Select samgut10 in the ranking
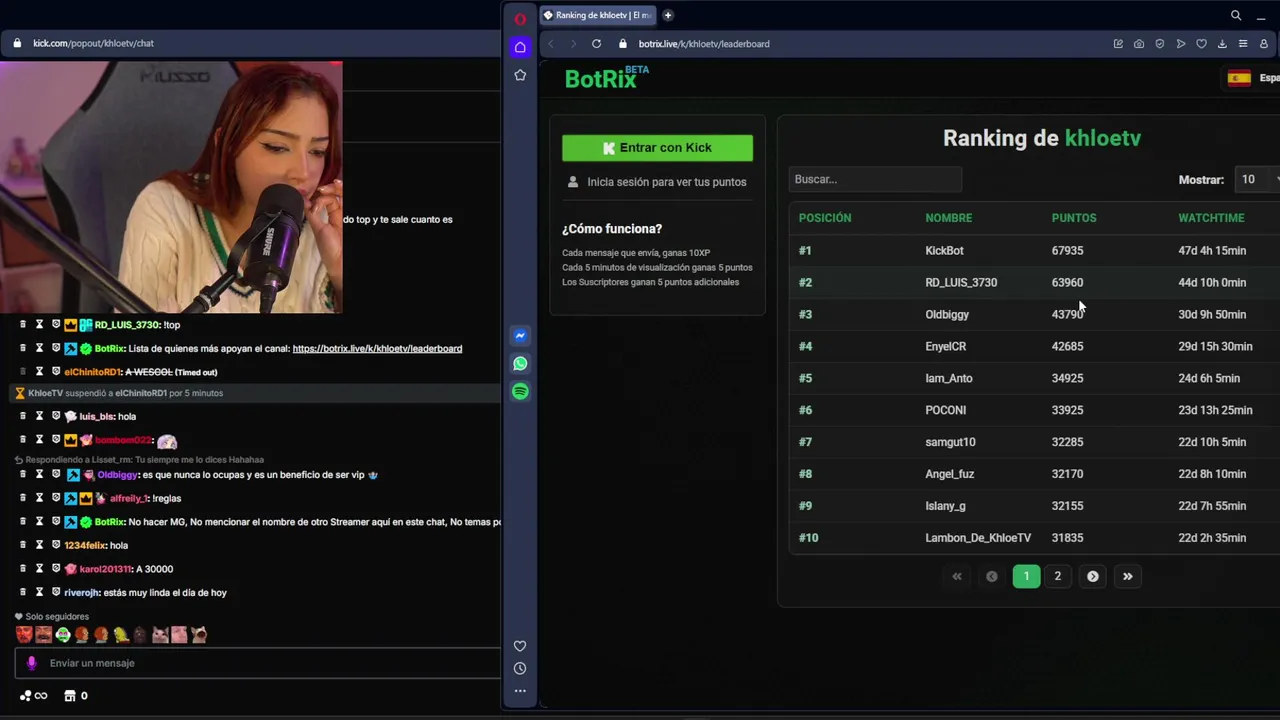This screenshot has width=1280, height=720. (x=950, y=442)
